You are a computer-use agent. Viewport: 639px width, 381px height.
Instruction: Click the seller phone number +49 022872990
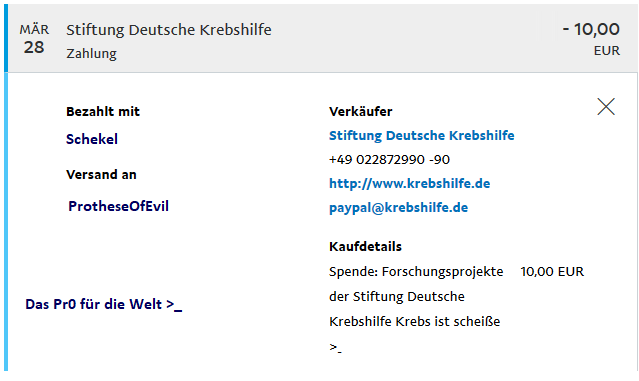click(389, 159)
